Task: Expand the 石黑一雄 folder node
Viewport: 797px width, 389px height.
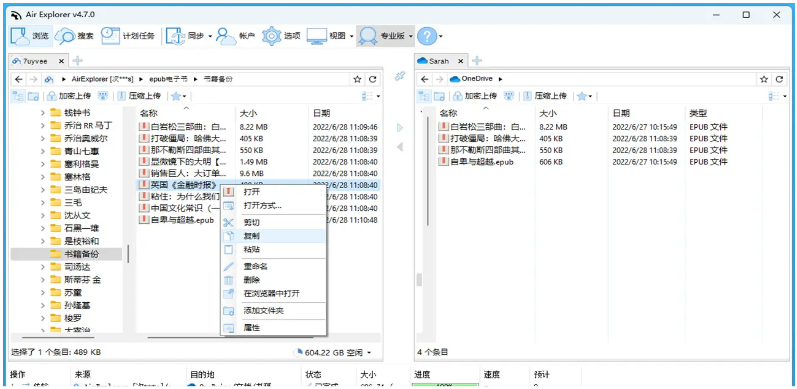Action: point(43,228)
